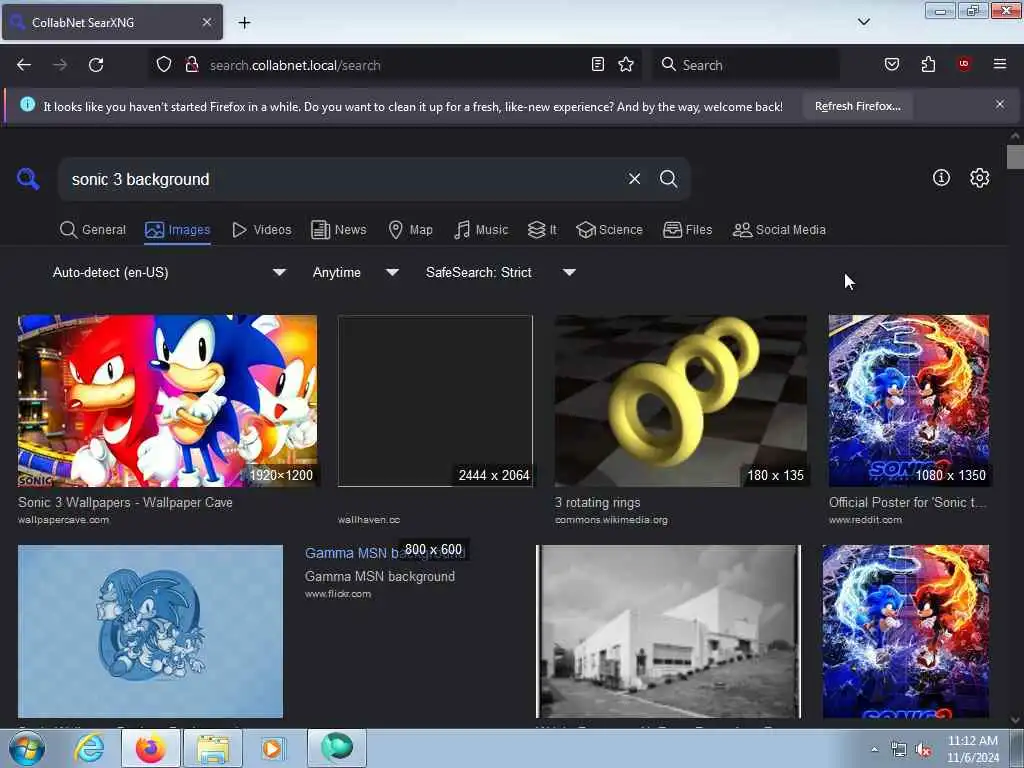The image size is (1024, 768).
Task: Open tracking protection shield icon
Action: click(164, 64)
